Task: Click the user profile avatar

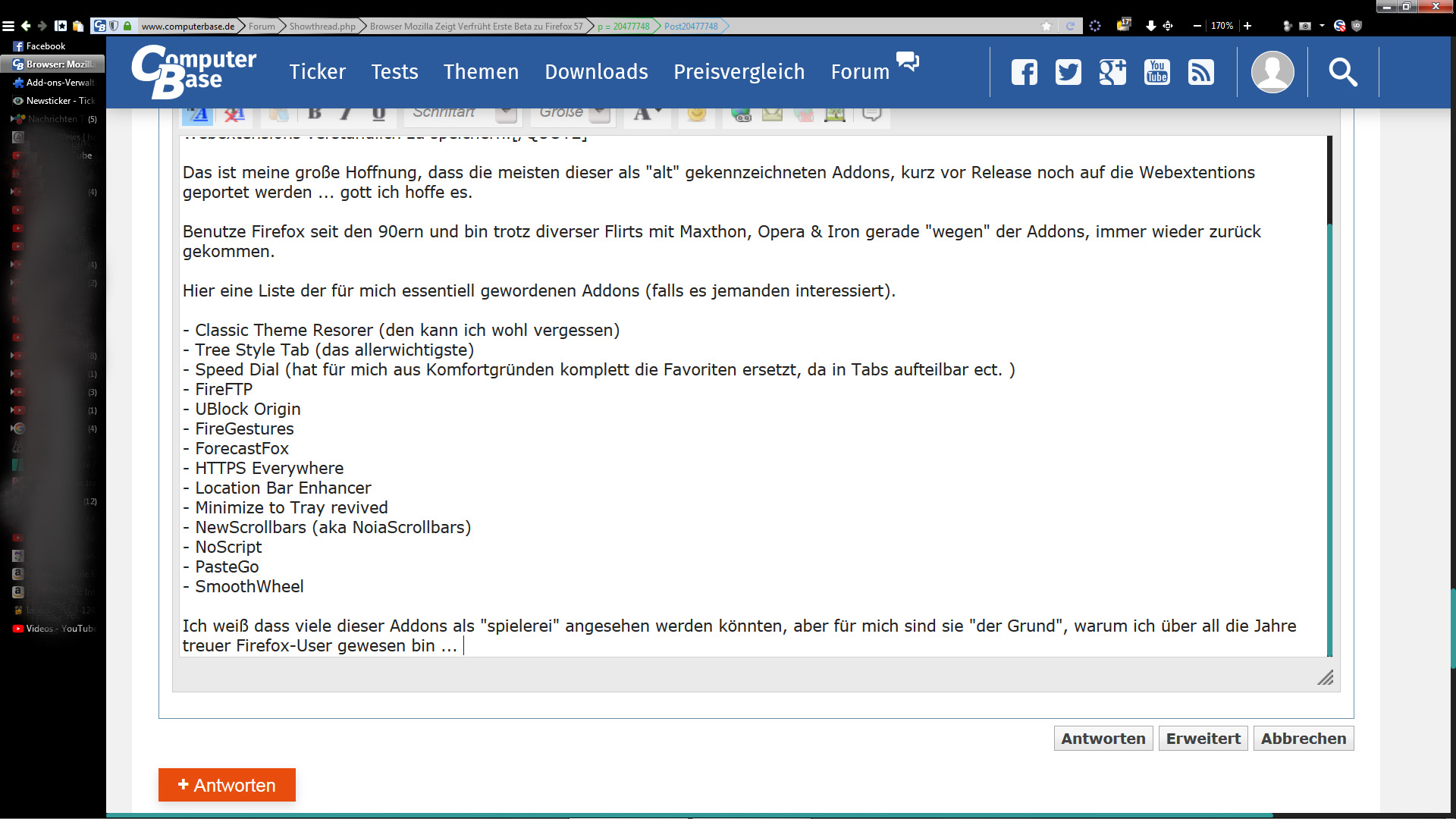Action: 1272,72
